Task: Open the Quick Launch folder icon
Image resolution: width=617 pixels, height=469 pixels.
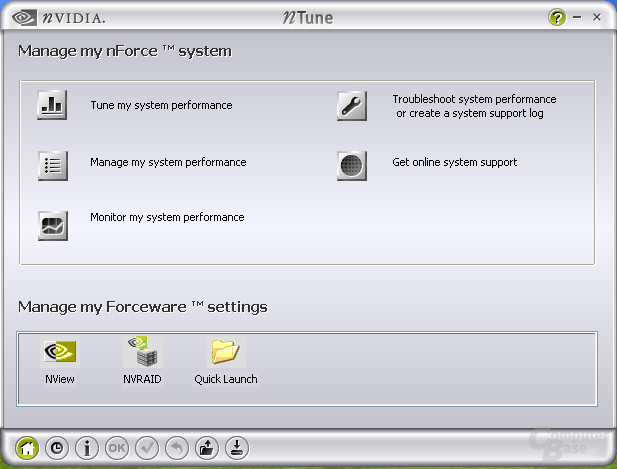Action: [225, 351]
